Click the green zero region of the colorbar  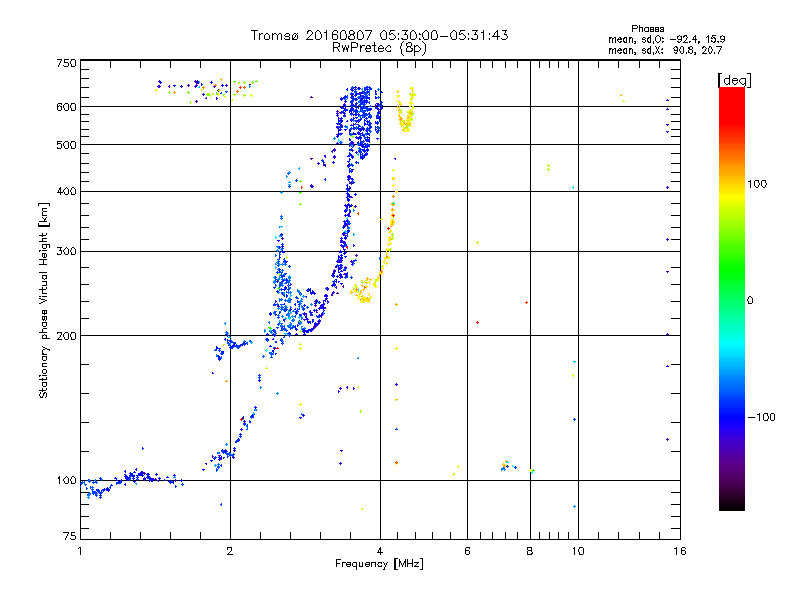pos(732,300)
